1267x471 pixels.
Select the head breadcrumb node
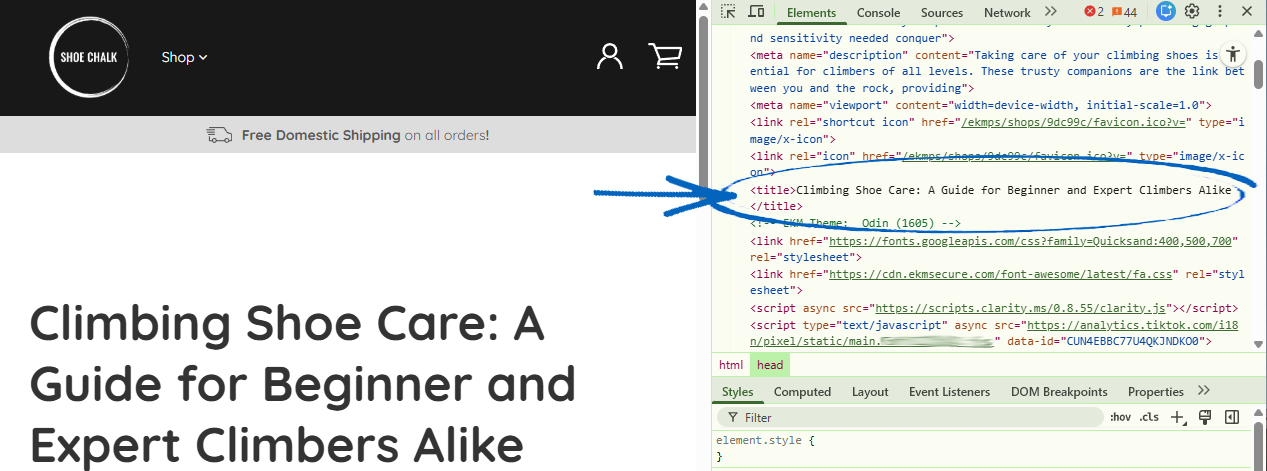(x=770, y=365)
